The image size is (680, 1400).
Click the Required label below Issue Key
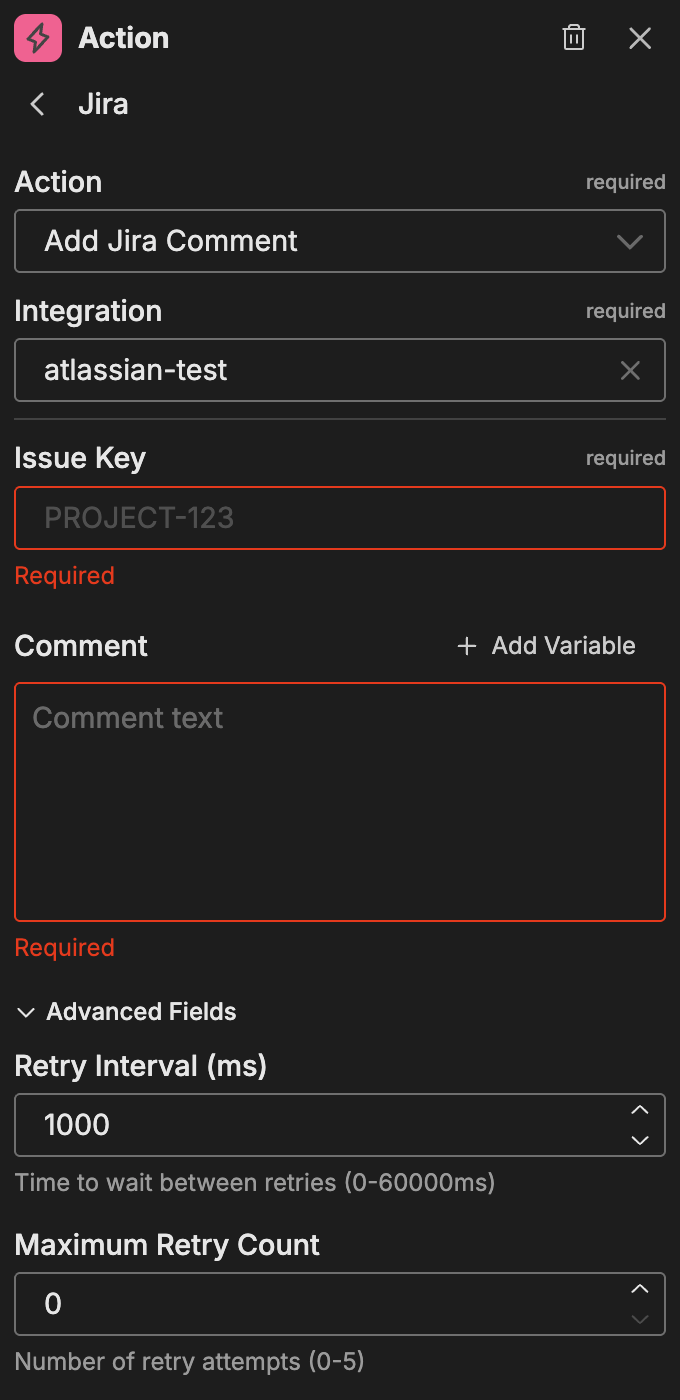(x=64, y=575)
